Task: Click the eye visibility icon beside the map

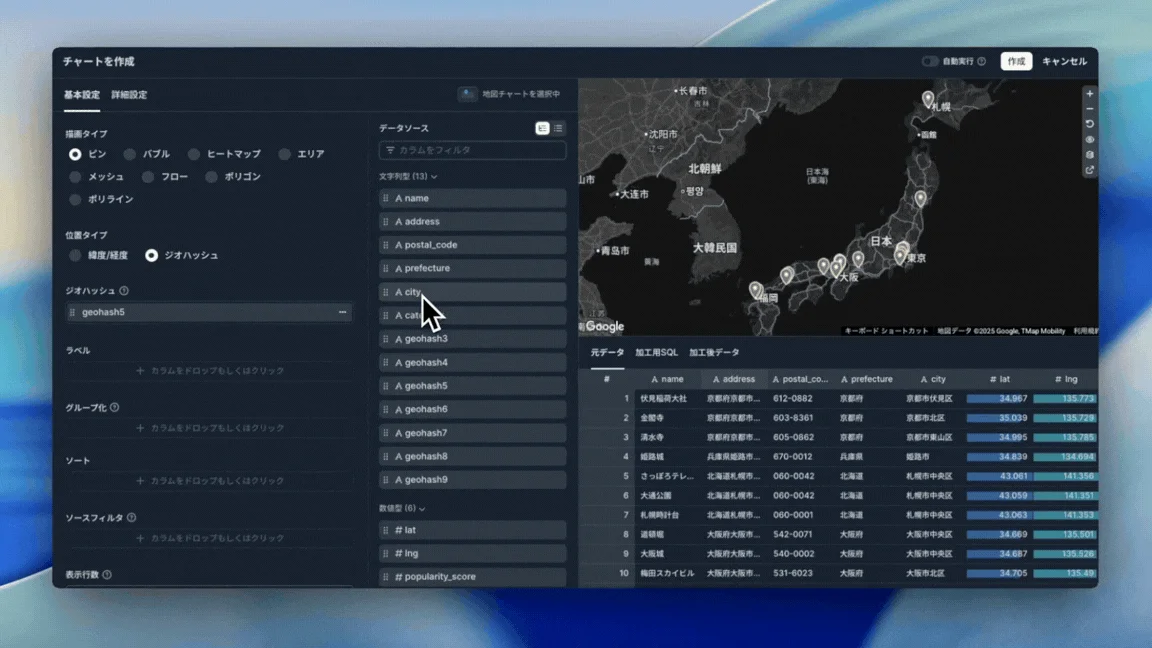Action: click(1088, 139)
